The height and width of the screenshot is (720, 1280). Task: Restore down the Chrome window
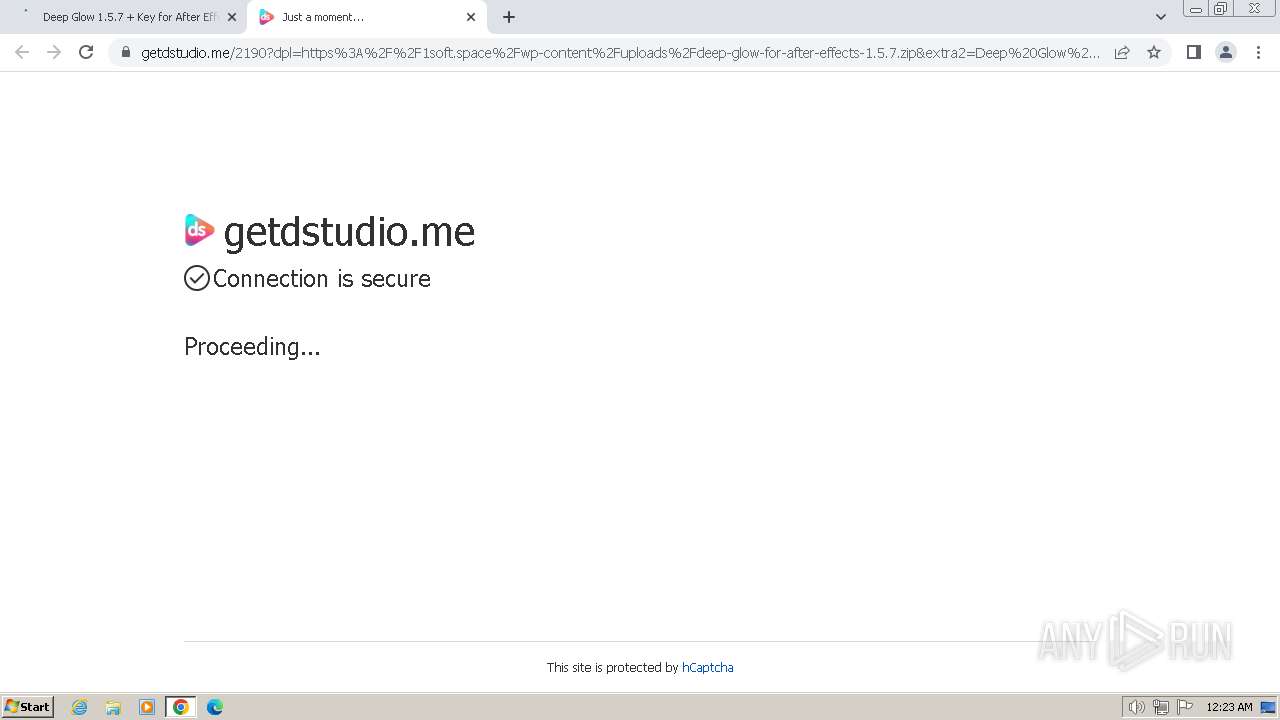[x=1221, y=9]
